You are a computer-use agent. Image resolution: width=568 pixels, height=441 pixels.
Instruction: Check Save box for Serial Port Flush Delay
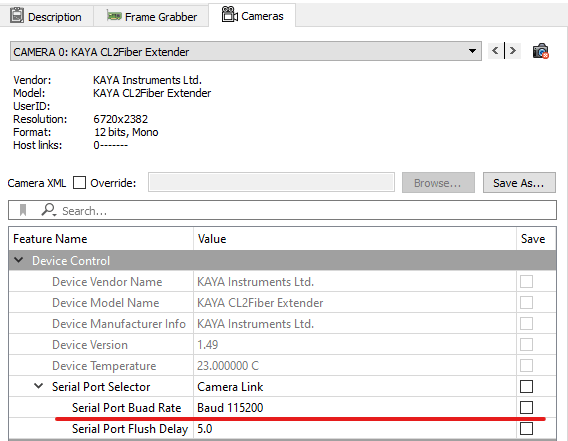coord(526,429)
